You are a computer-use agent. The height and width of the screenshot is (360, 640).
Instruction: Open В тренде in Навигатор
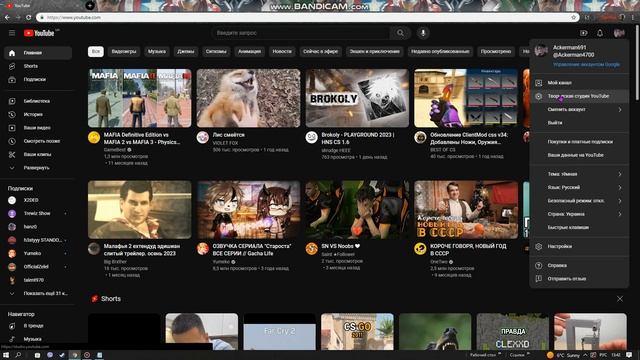coord(38,326)
